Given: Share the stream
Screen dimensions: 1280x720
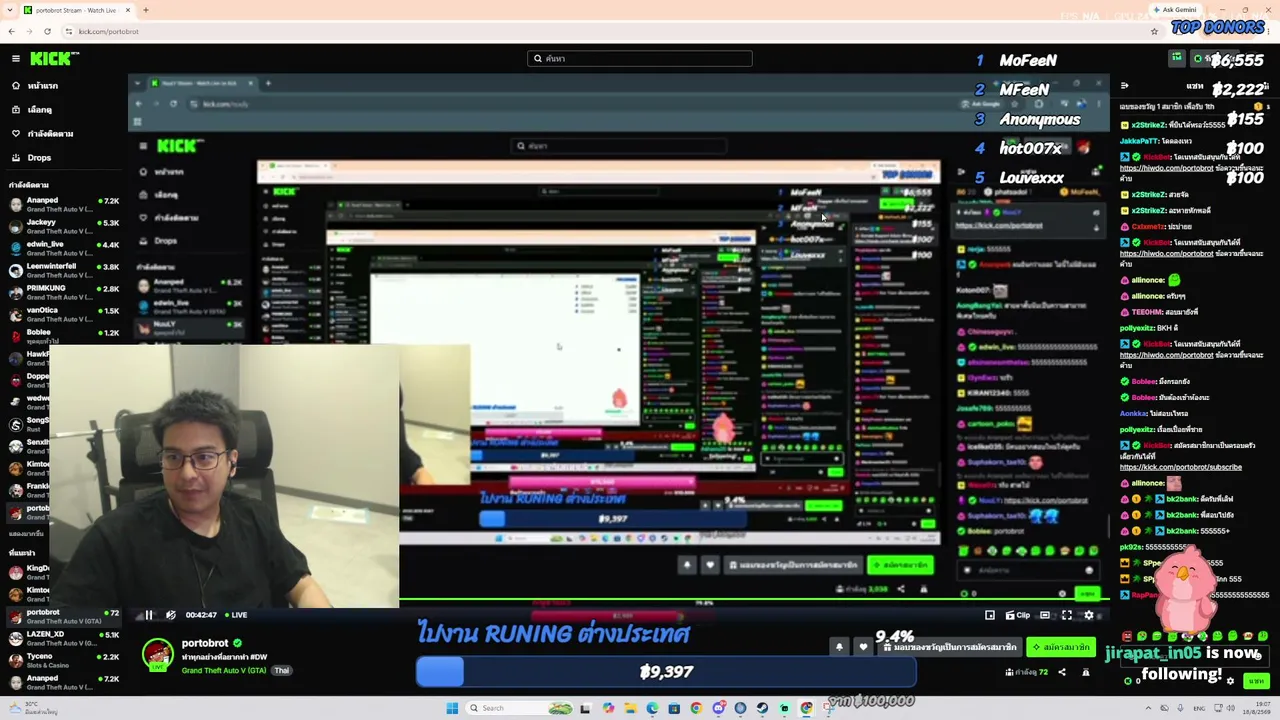Looking at the screenshot, I should [1062, 672].
